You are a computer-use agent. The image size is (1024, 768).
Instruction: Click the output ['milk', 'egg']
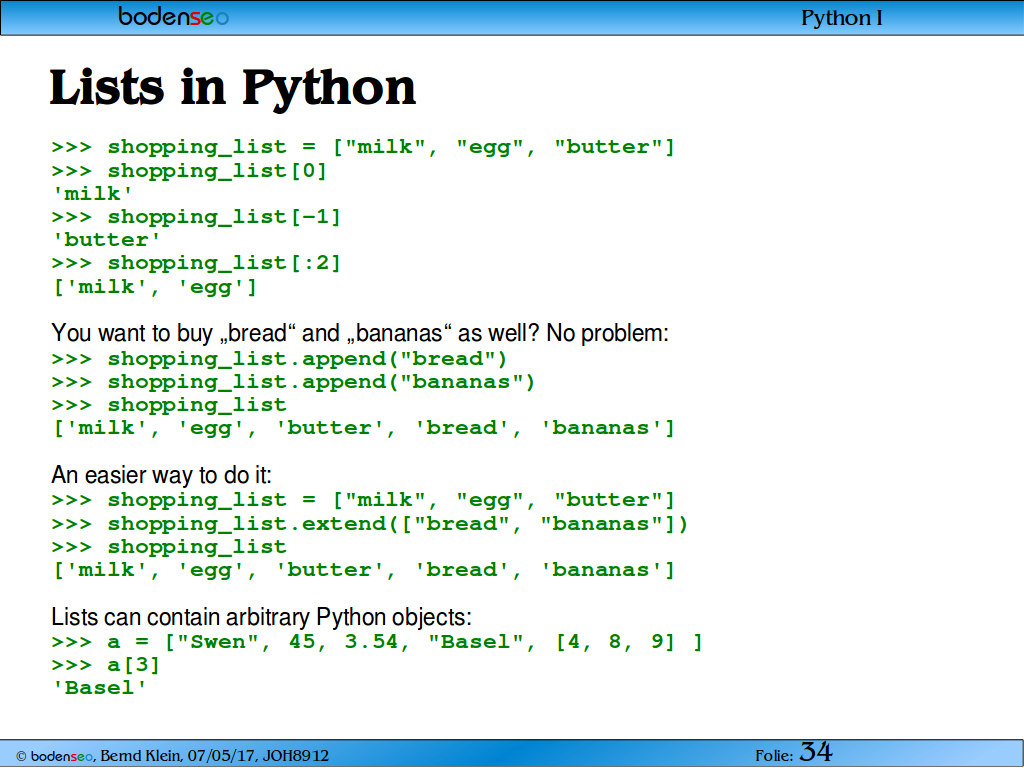click(x=155, y=287)
